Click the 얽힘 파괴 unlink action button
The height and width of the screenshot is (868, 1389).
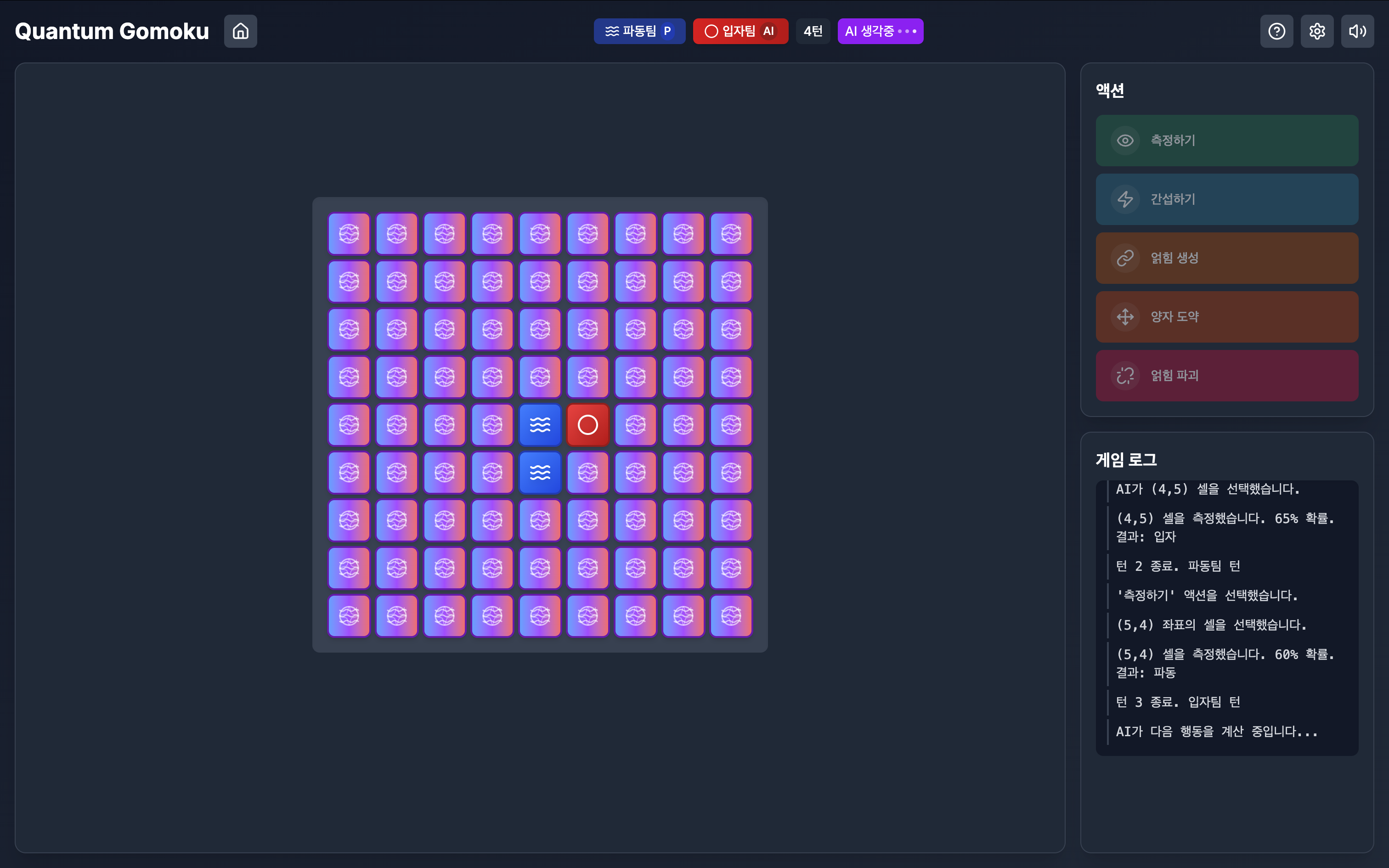click(1226, 376)
